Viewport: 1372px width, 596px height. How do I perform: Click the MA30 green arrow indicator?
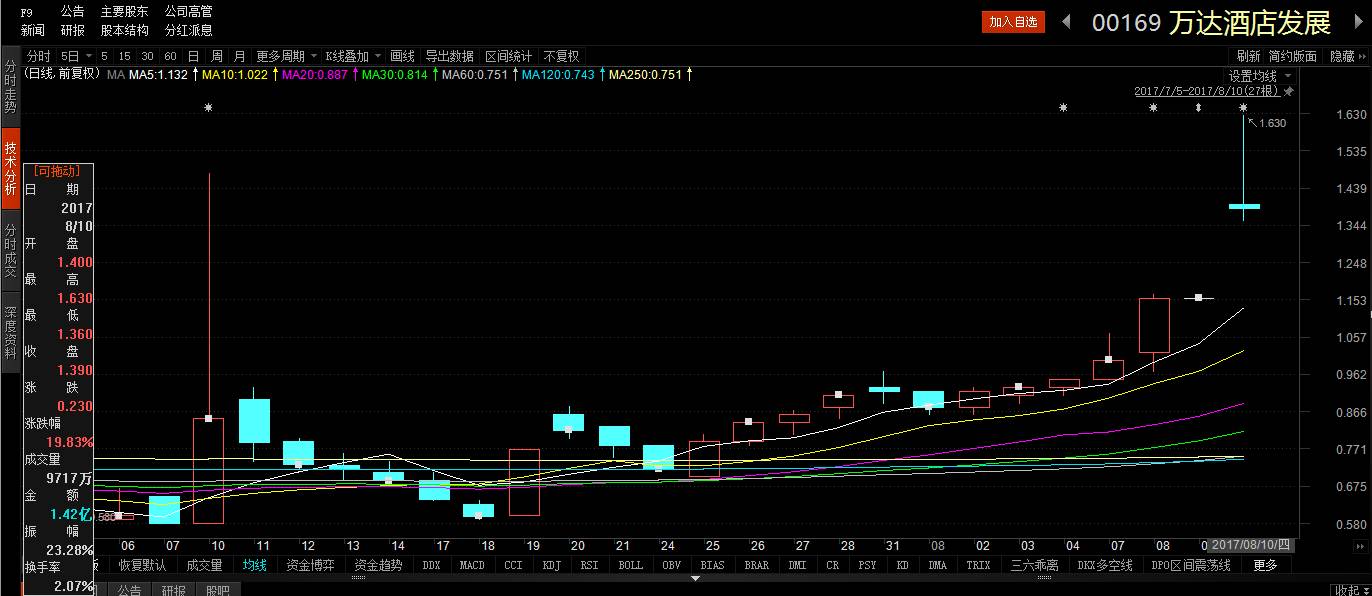pos(435,74)
